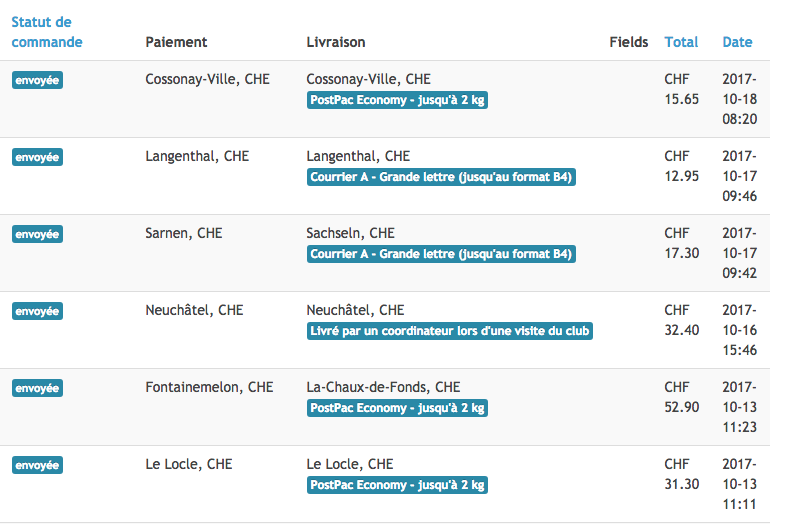The width and height of the screenshot is (796, 524).
Task: Click the Livré par un coordinateur tag
Action: (x=450, y=331)
